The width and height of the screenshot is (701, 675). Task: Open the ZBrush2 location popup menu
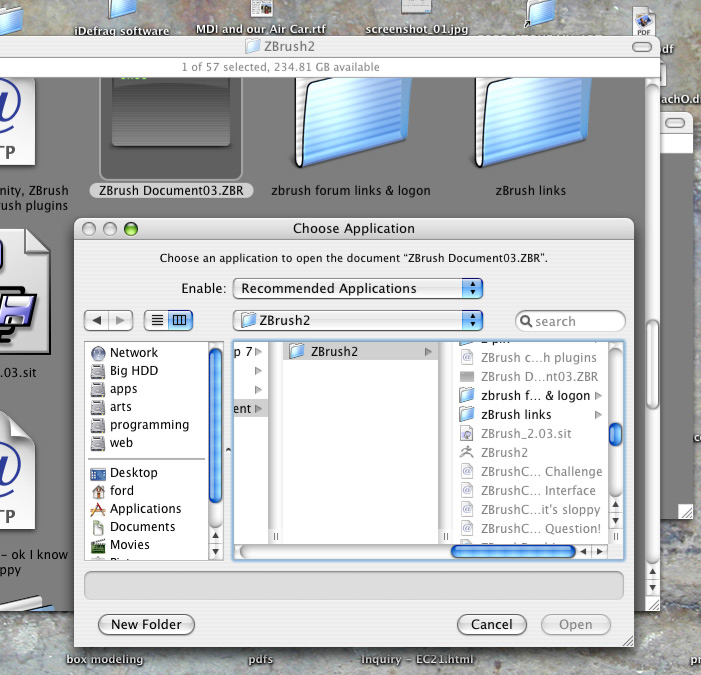358,320
